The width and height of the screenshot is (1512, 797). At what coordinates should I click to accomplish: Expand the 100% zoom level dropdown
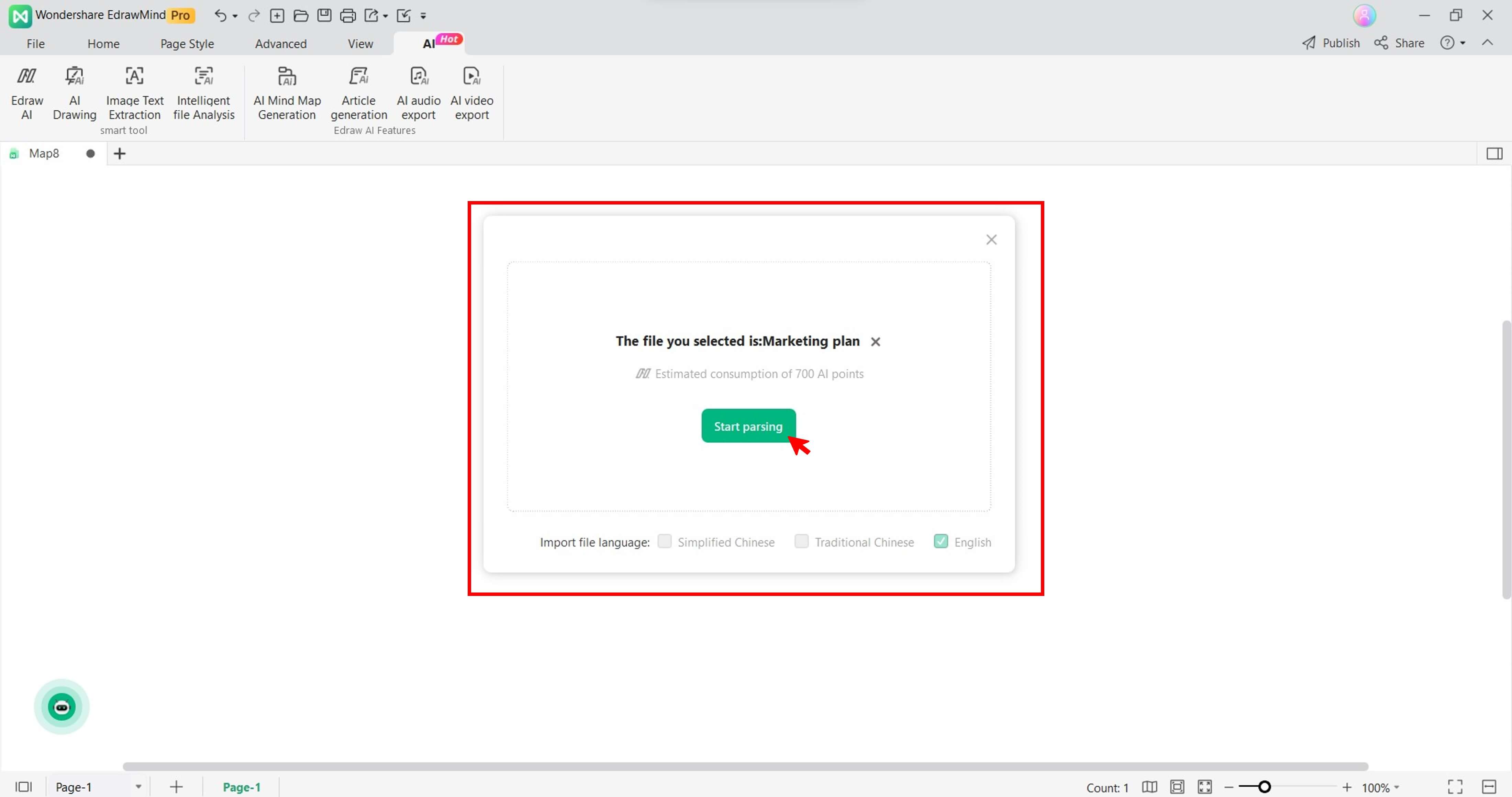point(1397,787)
